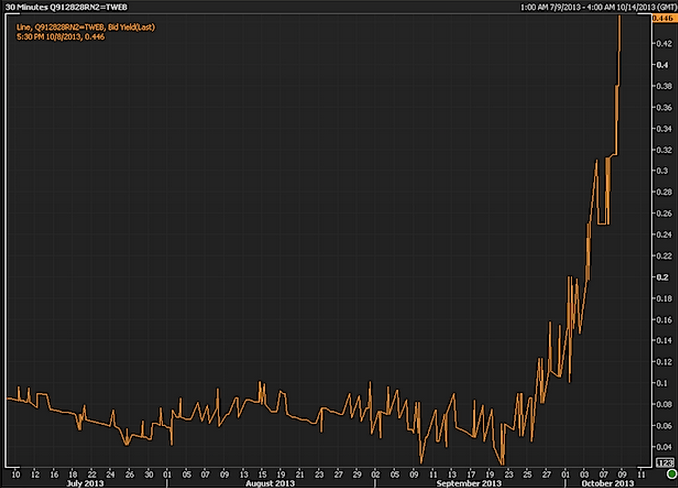Click the 0.42 value on the y-axis

[x=661, y=44]
